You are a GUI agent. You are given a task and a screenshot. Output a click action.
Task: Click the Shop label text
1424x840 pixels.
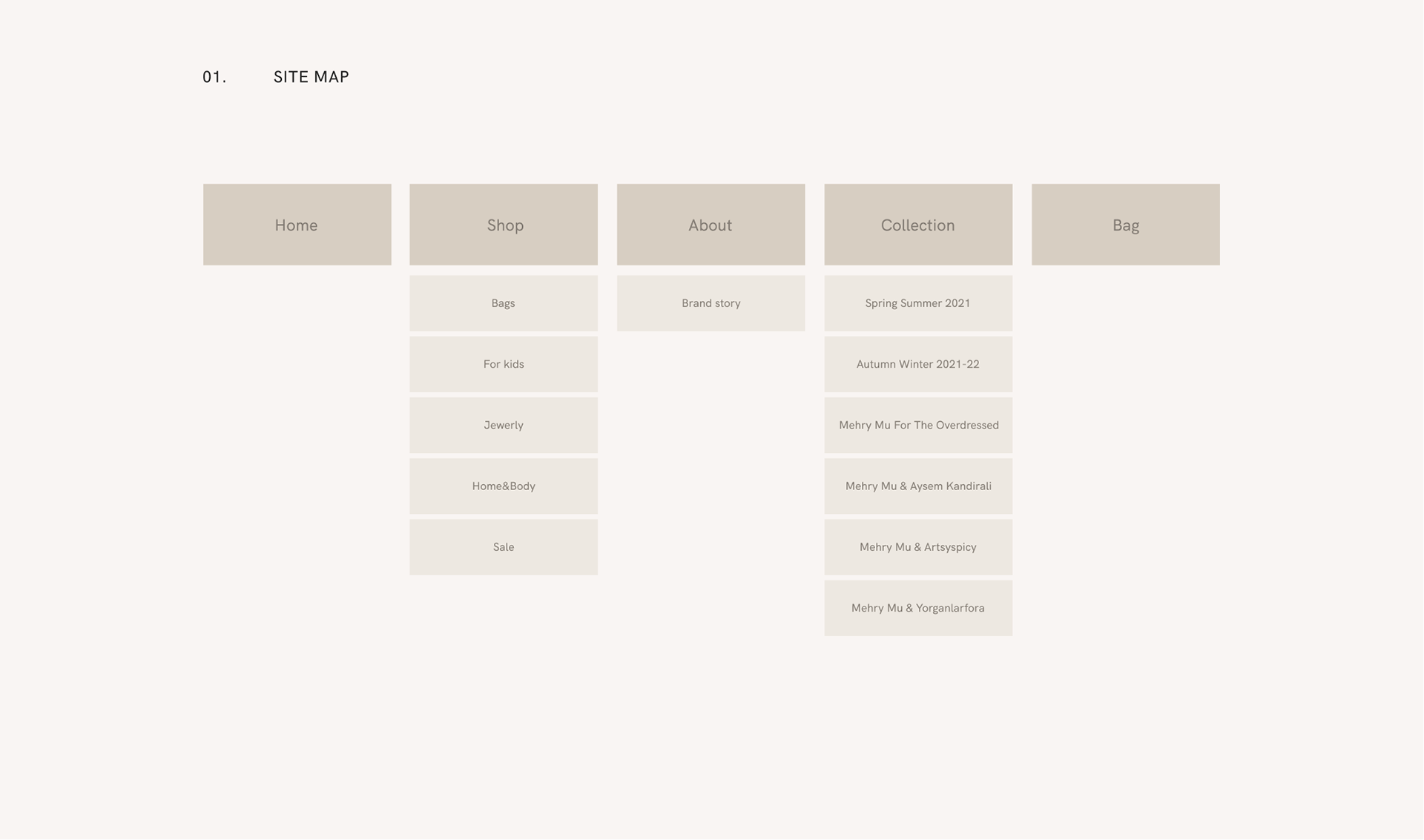505,225
